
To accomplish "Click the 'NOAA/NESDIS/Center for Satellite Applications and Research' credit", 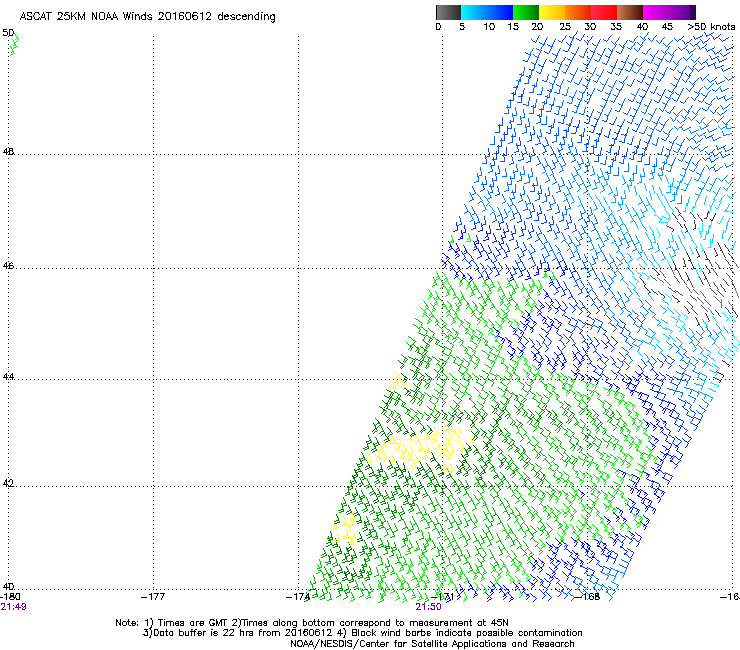I will (432, 644).
